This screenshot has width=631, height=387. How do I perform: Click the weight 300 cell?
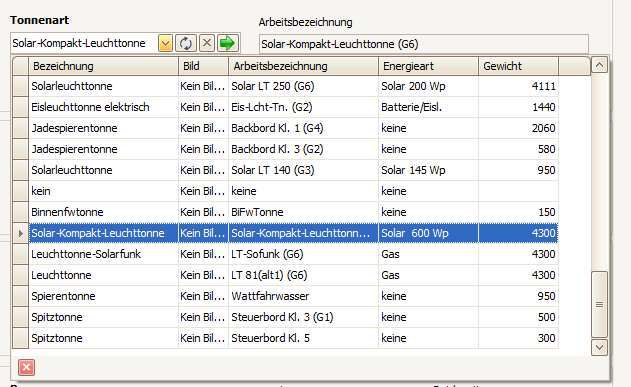518,338
